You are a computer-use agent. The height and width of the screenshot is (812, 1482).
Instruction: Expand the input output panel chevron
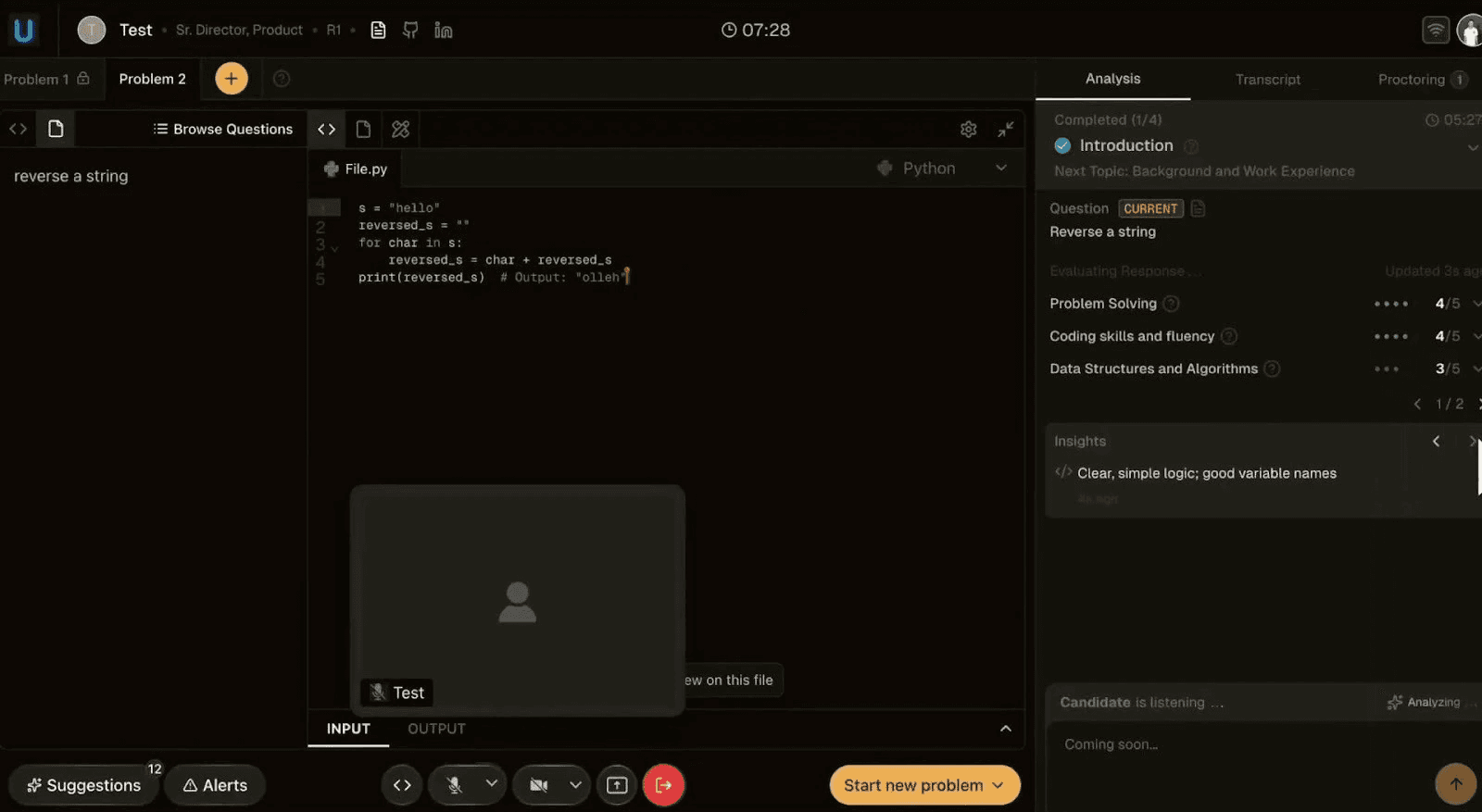coord(1006,729)
